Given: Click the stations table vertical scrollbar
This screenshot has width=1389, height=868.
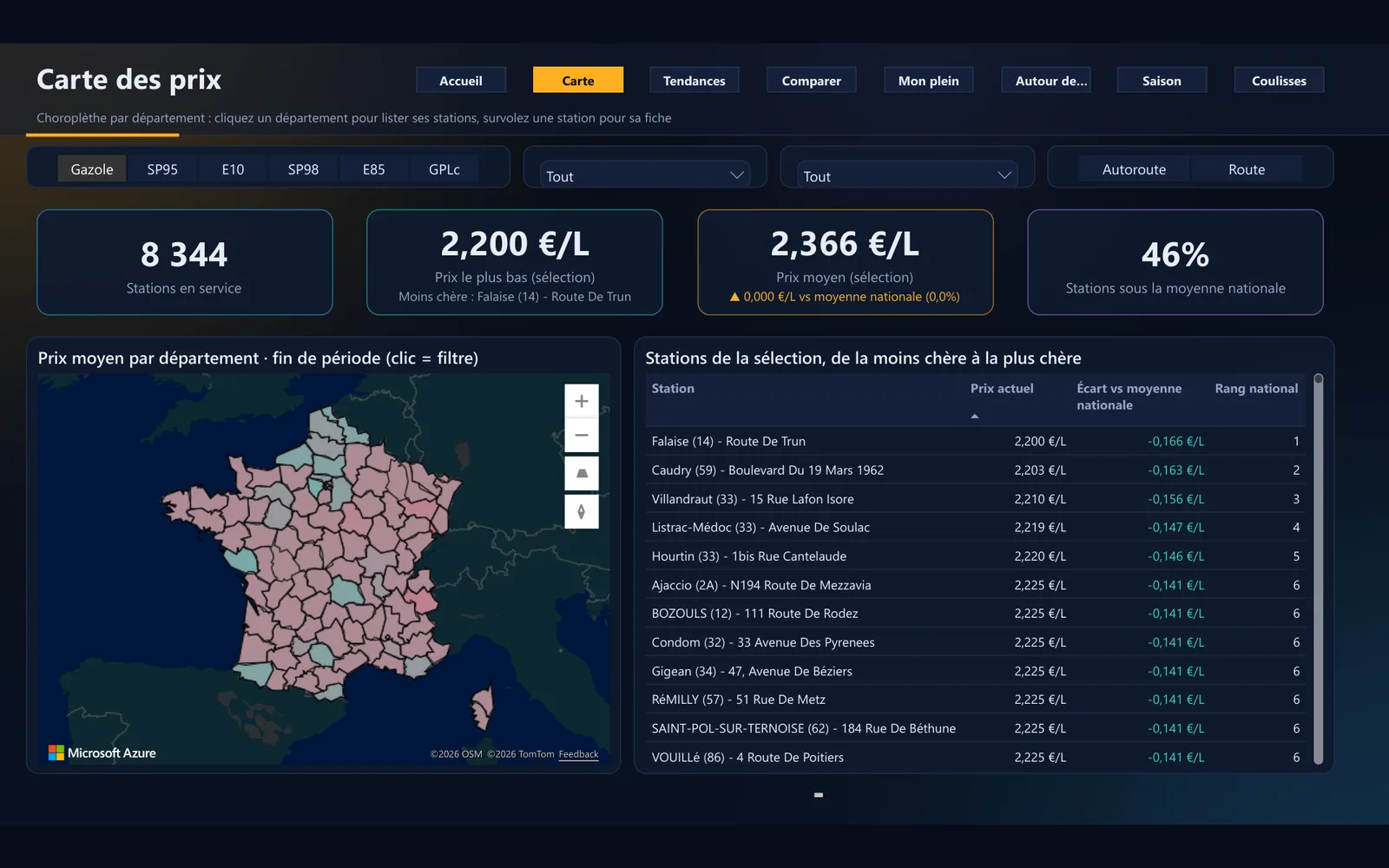Looking at the screenshot, I should (1318, 569).
